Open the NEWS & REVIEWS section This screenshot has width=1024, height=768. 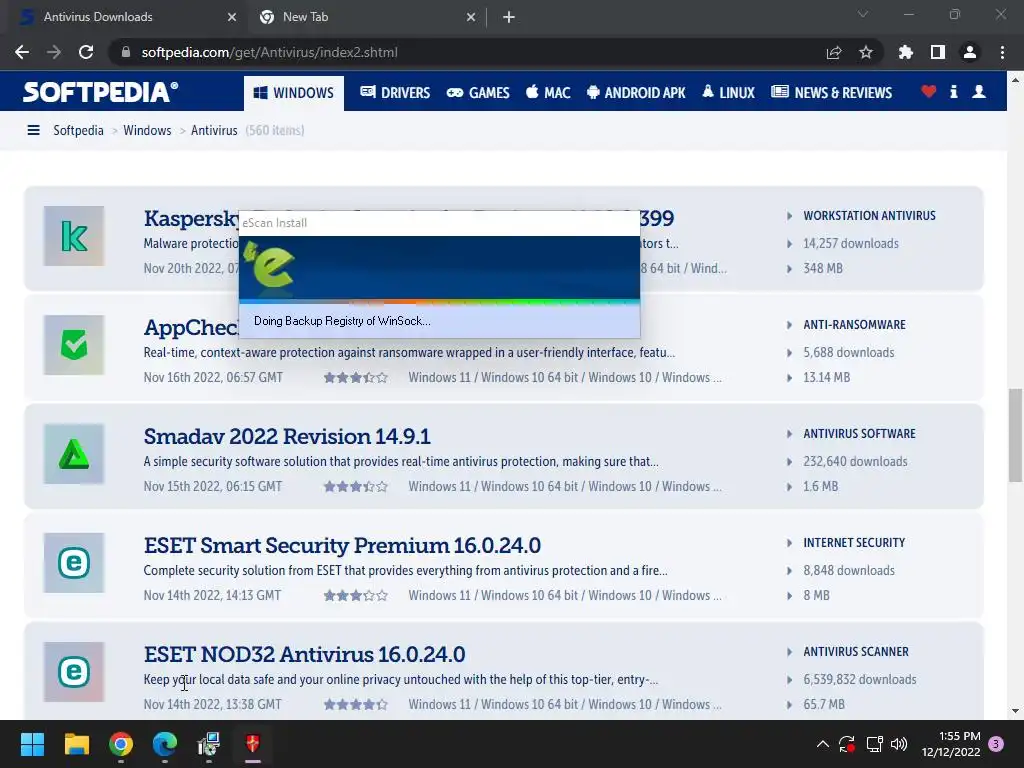(831, 93)
